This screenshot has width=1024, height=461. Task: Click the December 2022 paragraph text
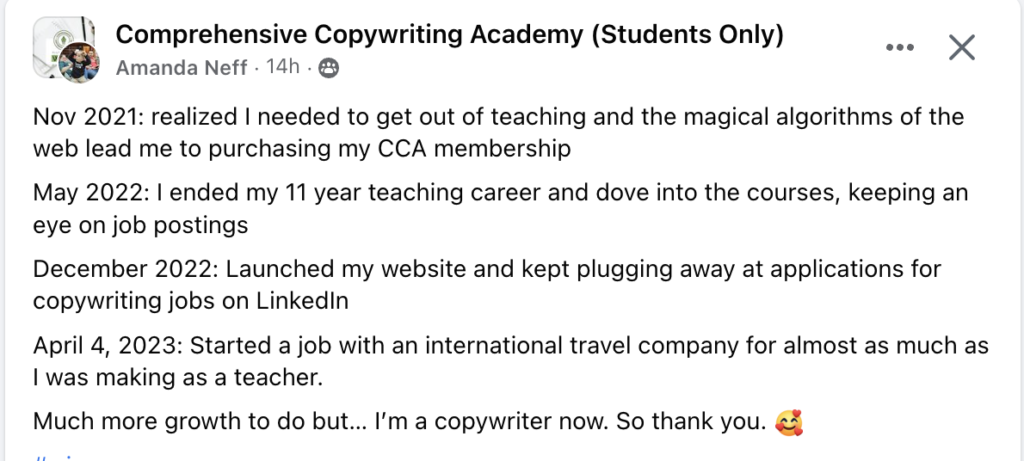tap(487, 285)
